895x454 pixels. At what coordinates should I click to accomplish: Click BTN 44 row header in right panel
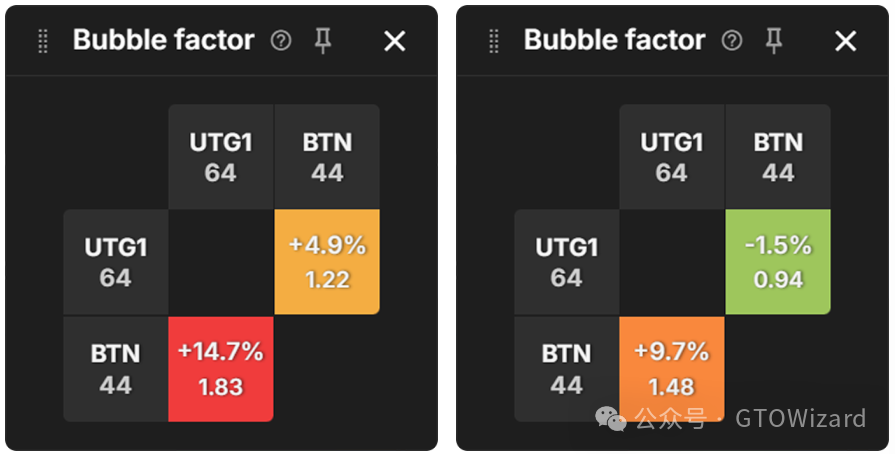[566, 368]
